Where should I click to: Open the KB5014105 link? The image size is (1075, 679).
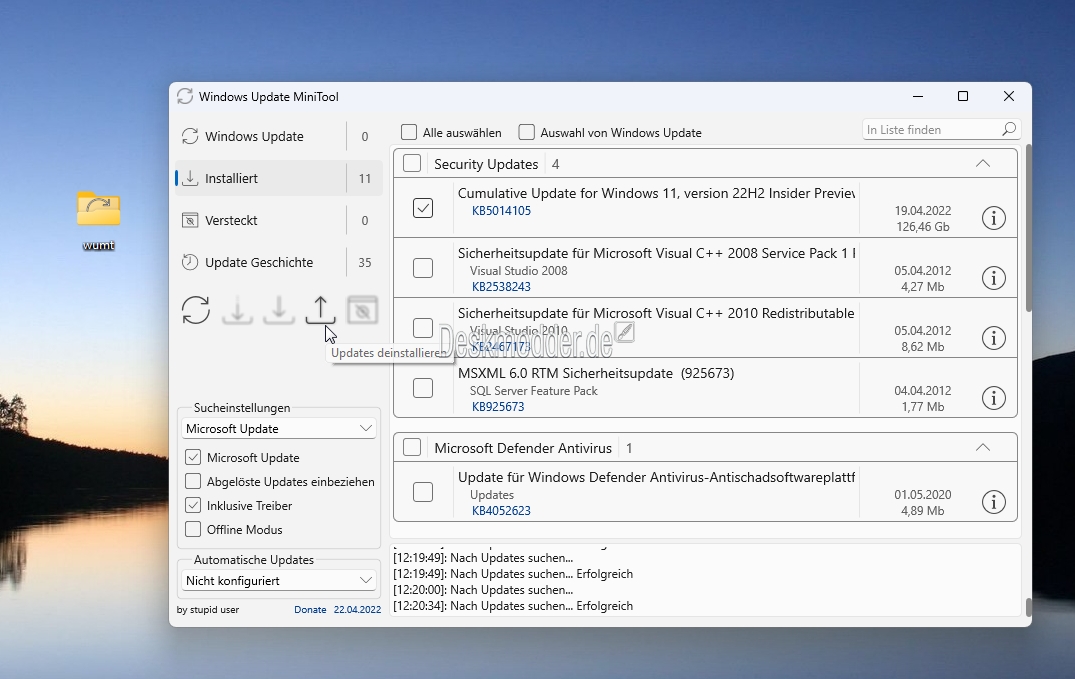[501, 211]
